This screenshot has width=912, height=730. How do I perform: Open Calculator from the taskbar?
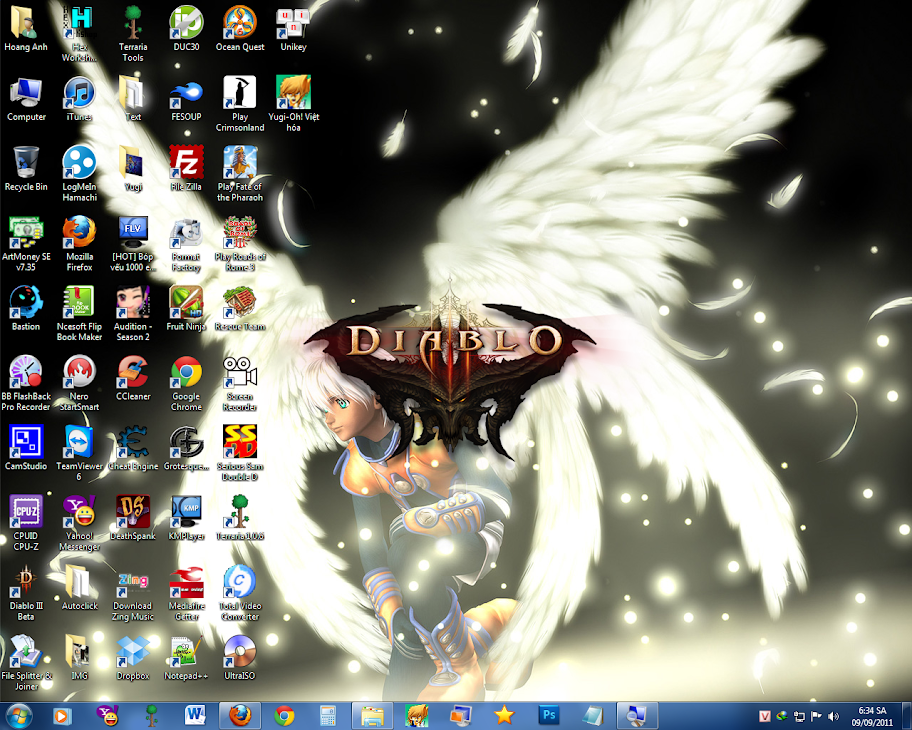coord(329,715)
